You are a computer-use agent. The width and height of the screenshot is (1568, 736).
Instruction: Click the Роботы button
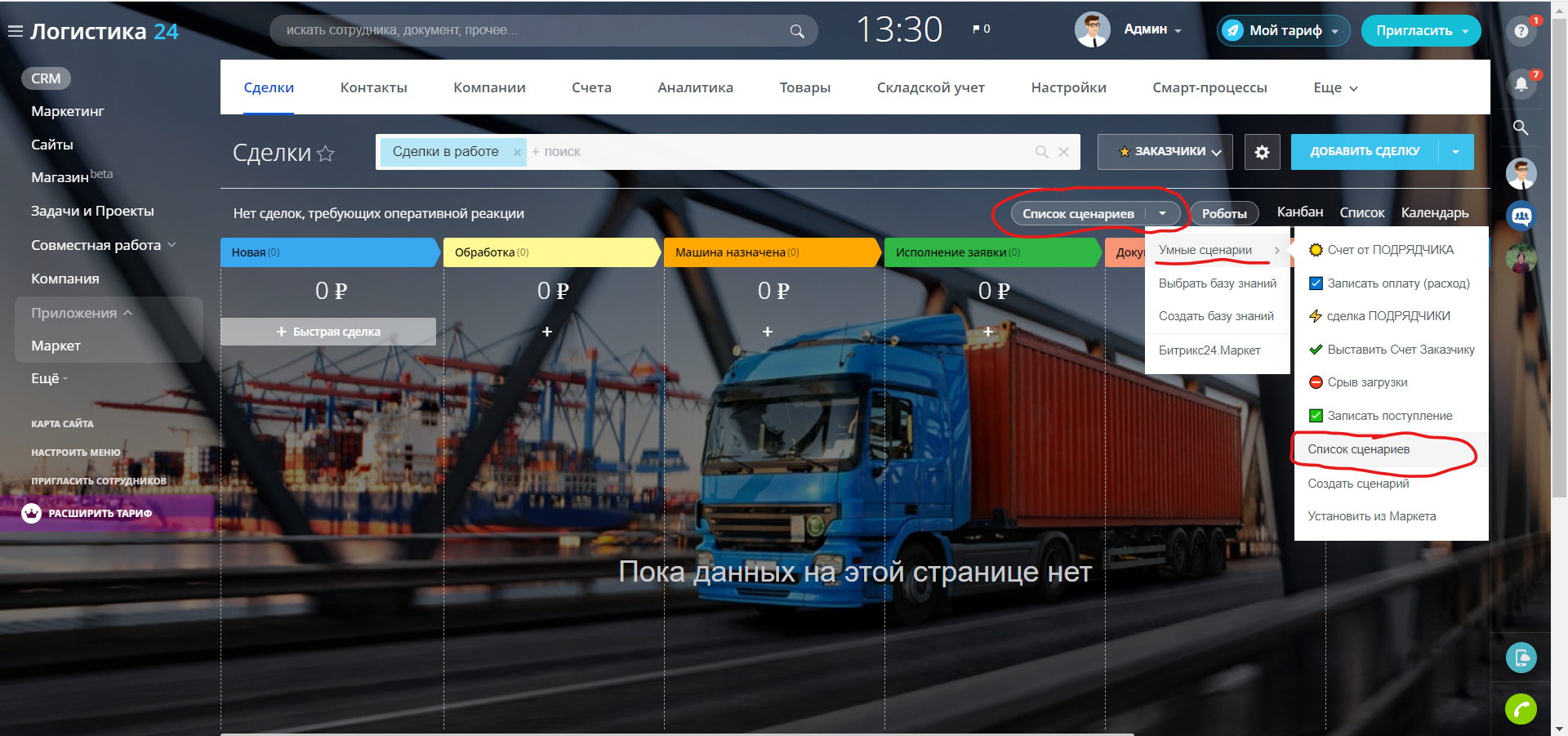pos(1224,214)
